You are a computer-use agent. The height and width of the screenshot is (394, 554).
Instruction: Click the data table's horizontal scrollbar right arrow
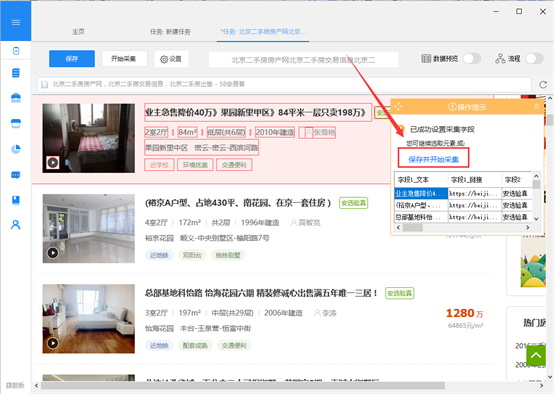tap(528, 228)
